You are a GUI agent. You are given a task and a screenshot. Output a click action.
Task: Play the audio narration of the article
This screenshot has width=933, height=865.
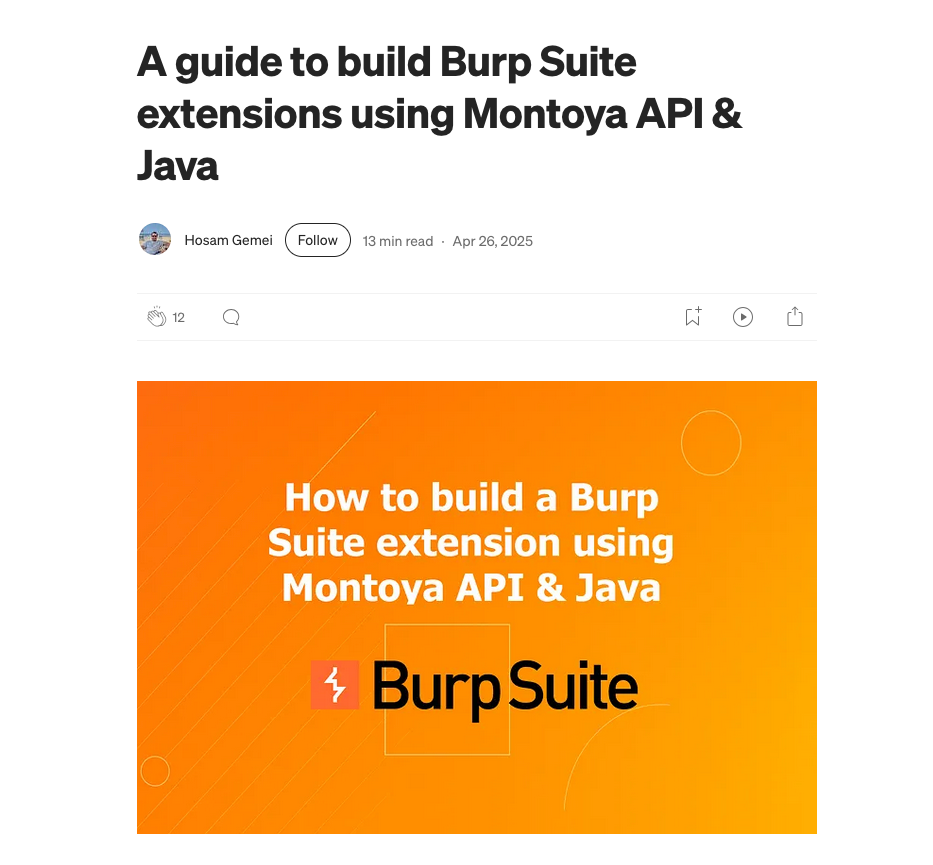click(743, 316)
